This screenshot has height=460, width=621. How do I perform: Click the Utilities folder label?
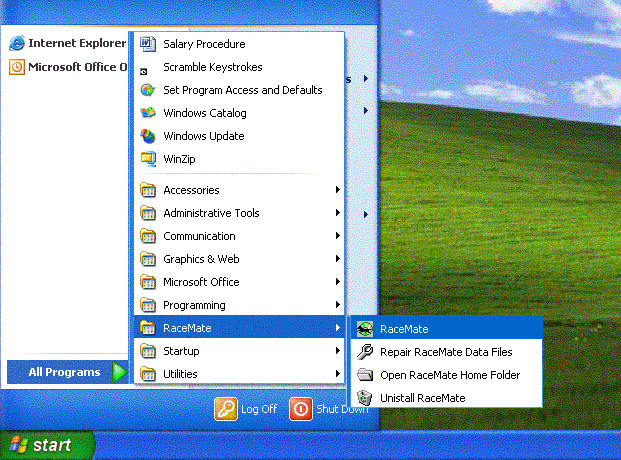(x=180, y=374)
